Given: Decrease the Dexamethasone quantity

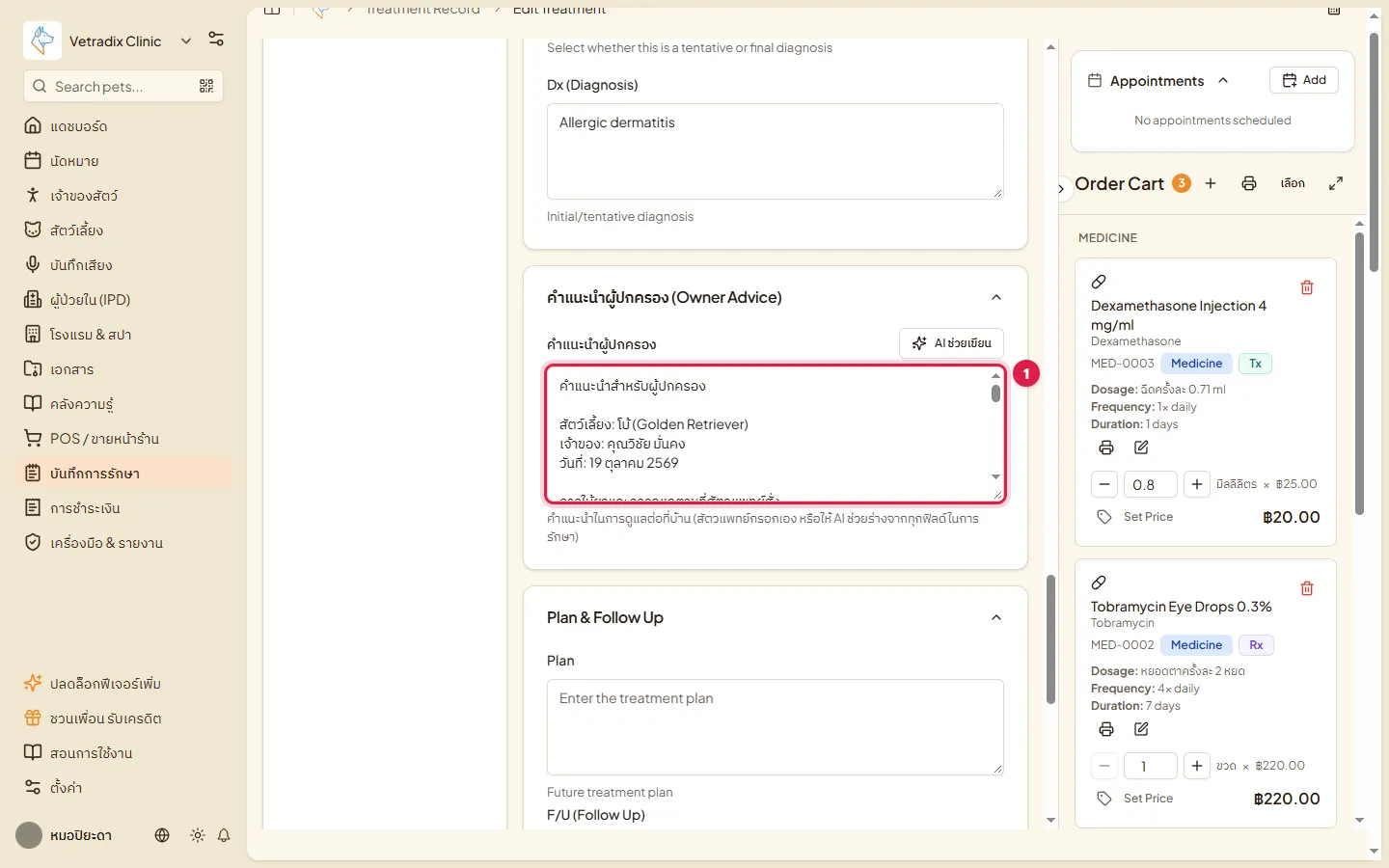Looking at the screenshot, I should [x=1104, y=484].
